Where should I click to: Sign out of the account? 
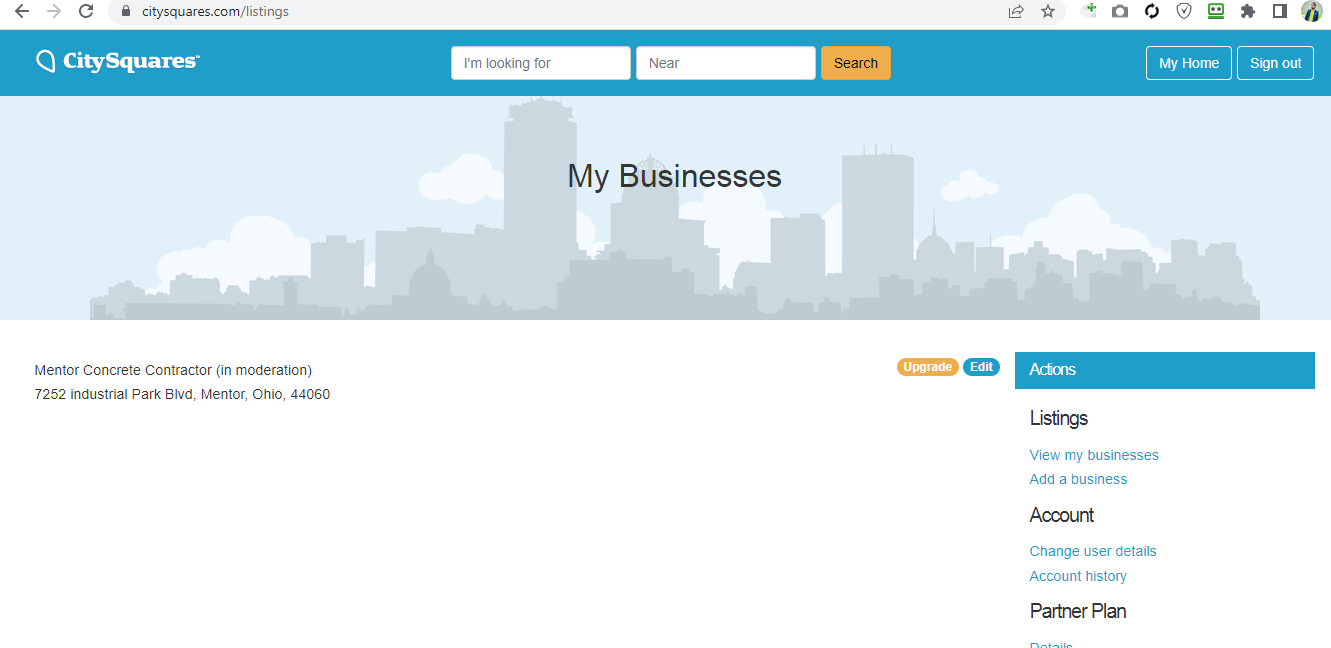[x=1276, y=63]
